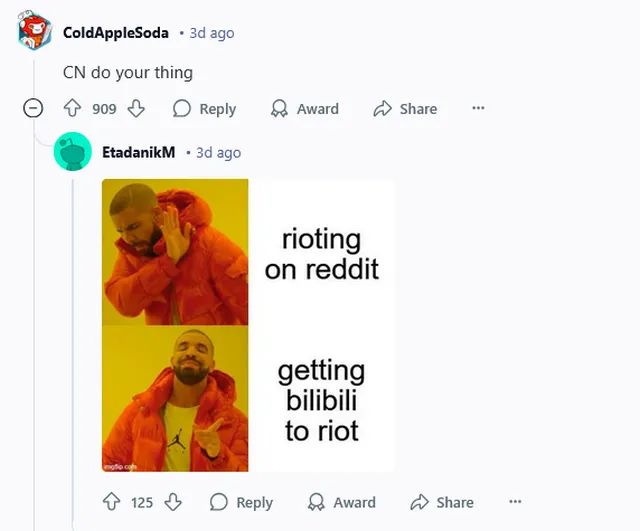Open overflow menu on ColdAppleSoda's comment
This screenshot has height=531, width=640.
pyautogui.click(x=478, y=108)
